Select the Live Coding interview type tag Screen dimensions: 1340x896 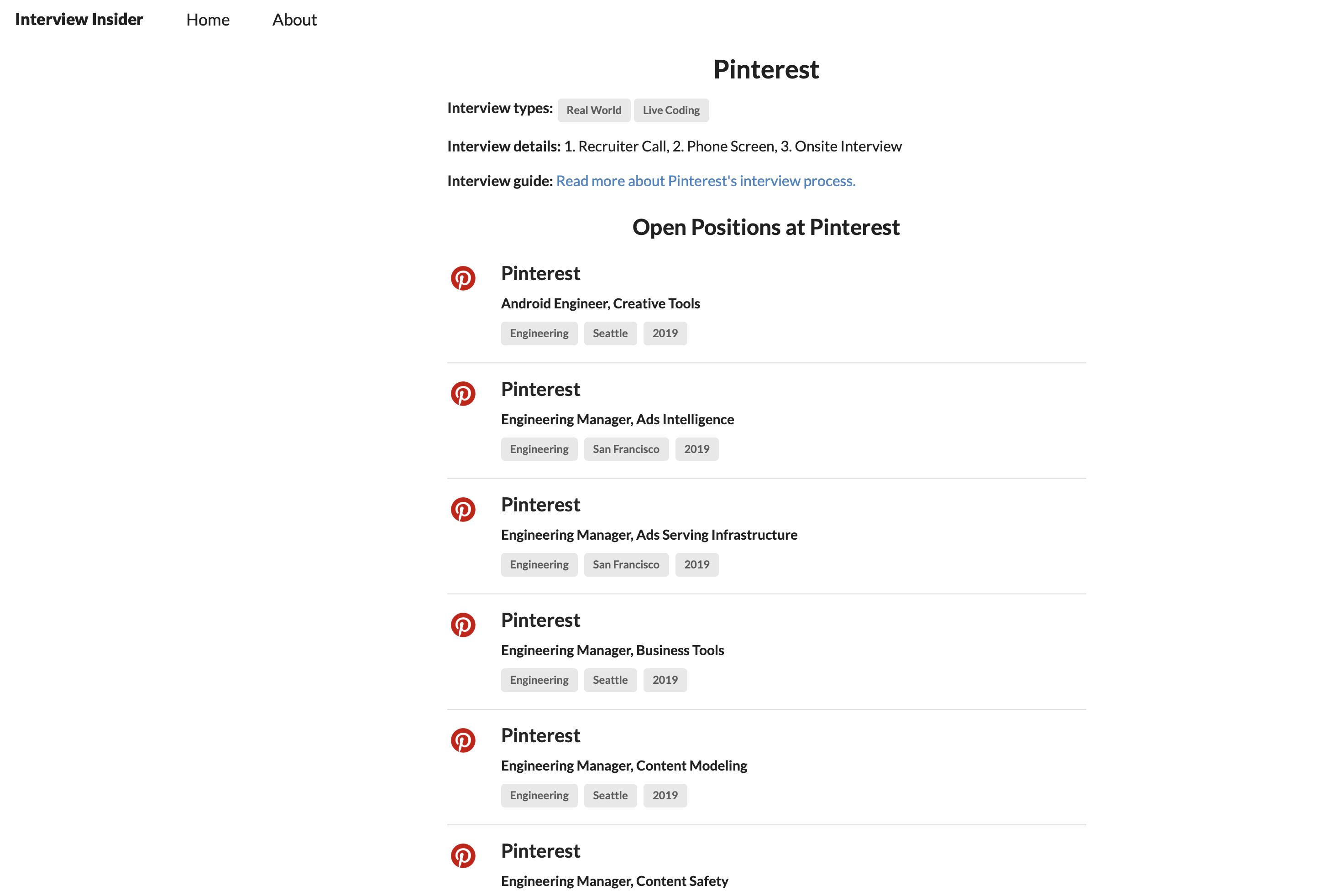tap(670, 110)
